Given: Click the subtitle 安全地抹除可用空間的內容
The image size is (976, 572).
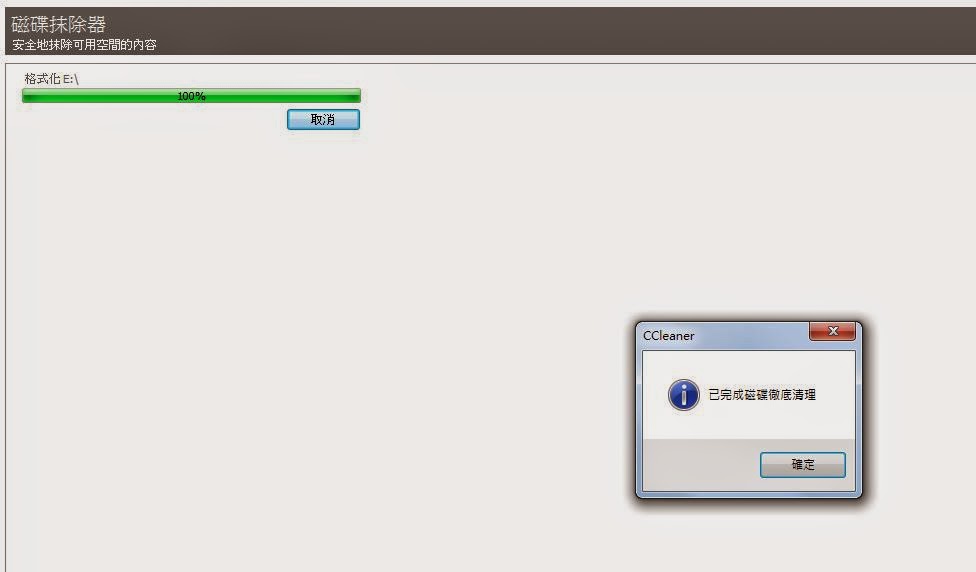Looking at the screenshot, I should pos(84,45).
